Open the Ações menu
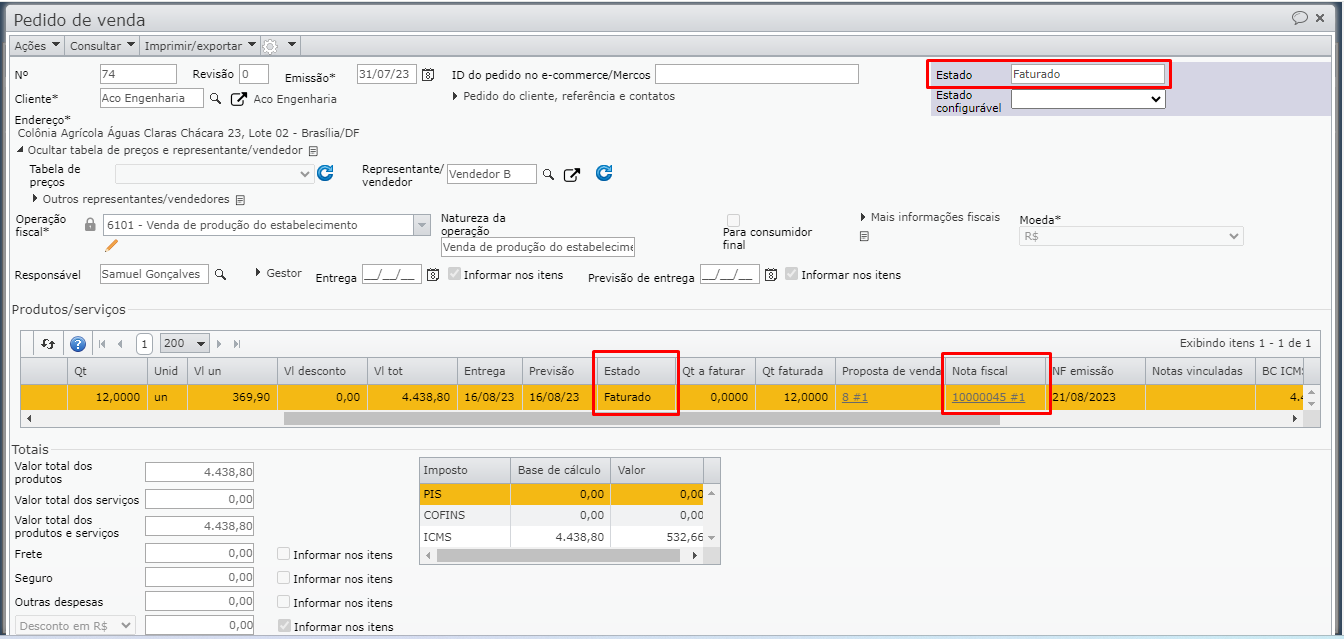The height and width of the screenshot is (639, 1344). coord(37,46)
